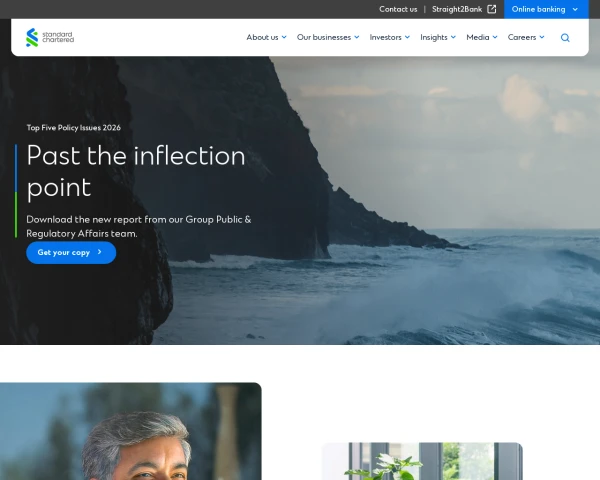The image size is (600, 480).
Task: Expand the Investors chevron
Action: pyautogui.click(x=407, y=37)
